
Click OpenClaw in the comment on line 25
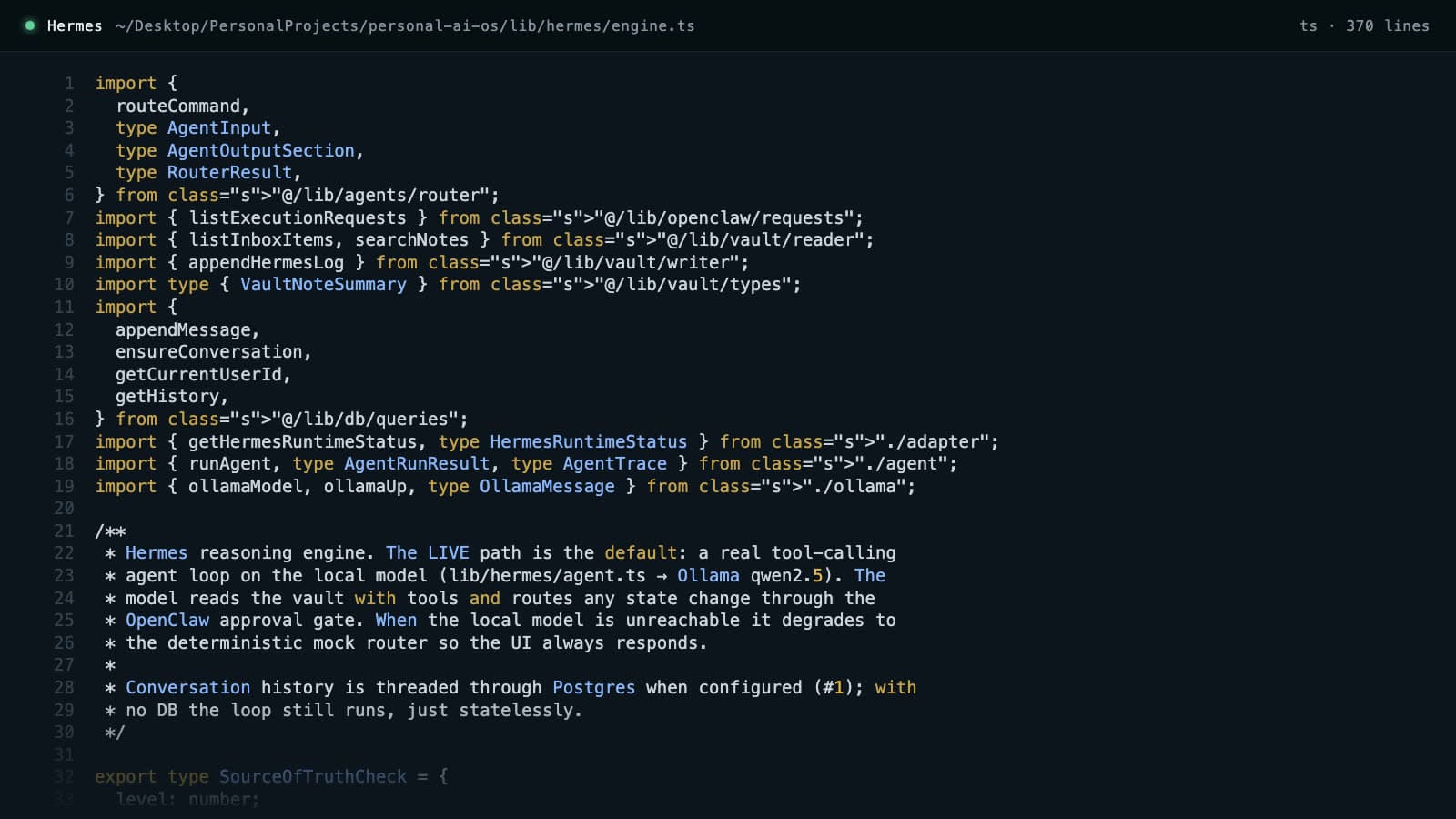[167, 620]
